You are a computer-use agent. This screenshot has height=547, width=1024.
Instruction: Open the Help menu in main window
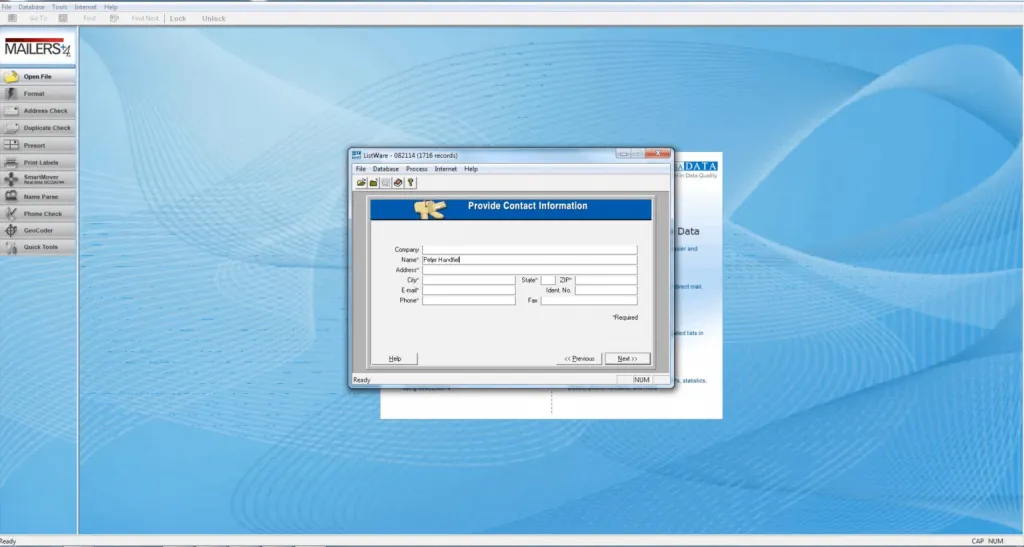click(111, 7)
